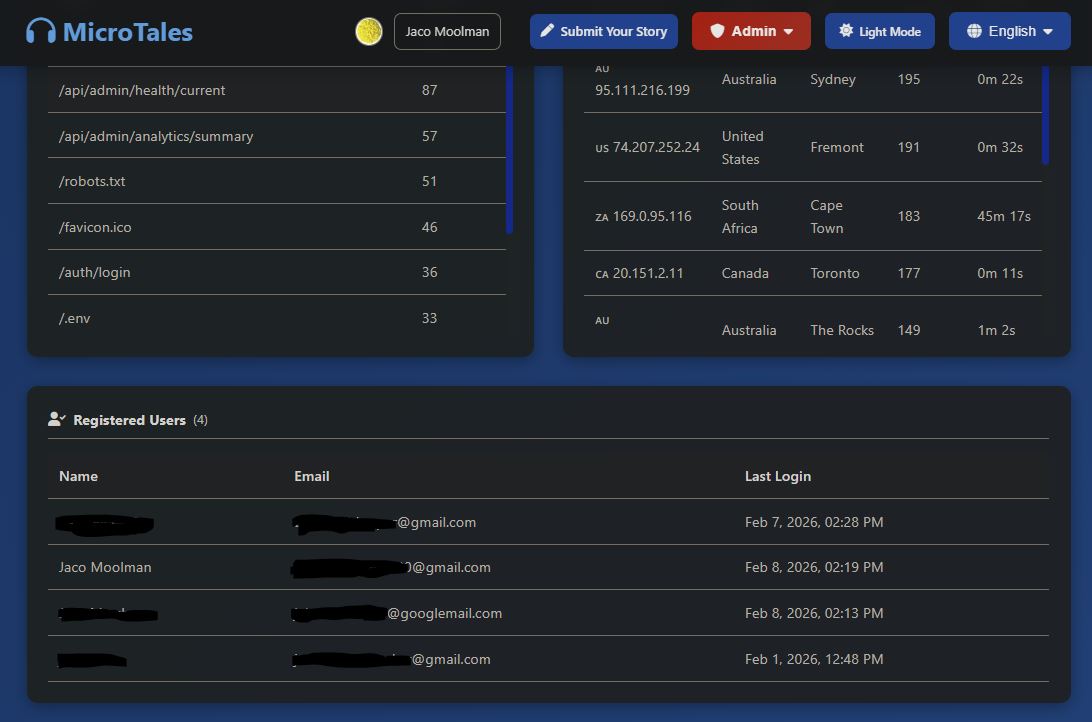
Task: Click the yellow user avatar icon
Action: (369, 31)
